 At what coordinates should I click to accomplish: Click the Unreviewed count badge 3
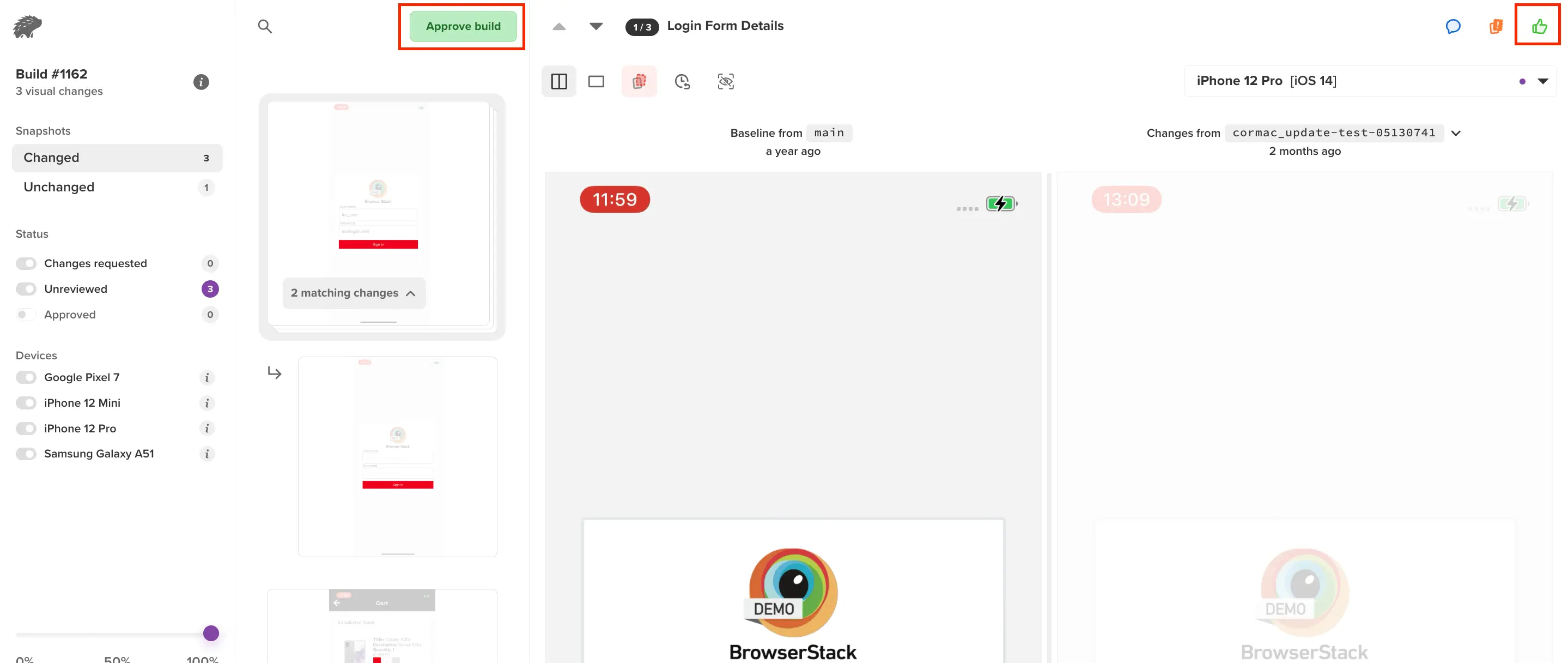point(210,289)
